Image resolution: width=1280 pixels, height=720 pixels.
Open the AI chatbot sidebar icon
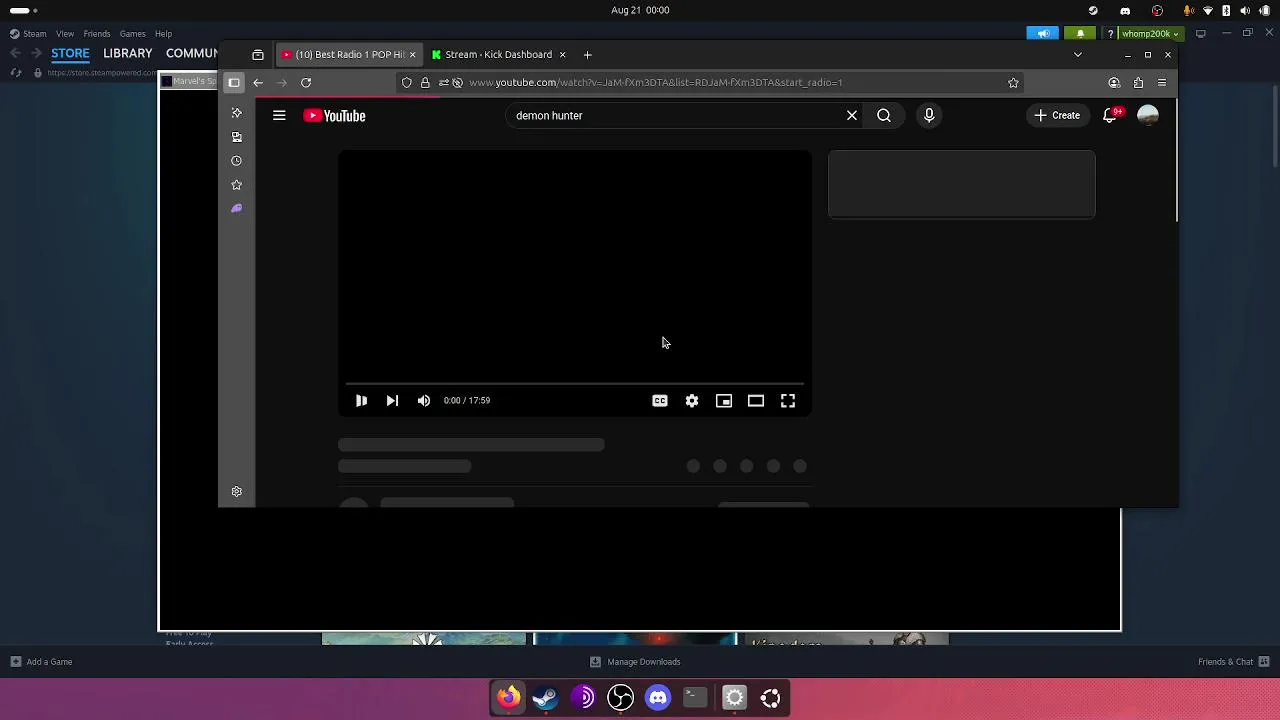[237, 113]
